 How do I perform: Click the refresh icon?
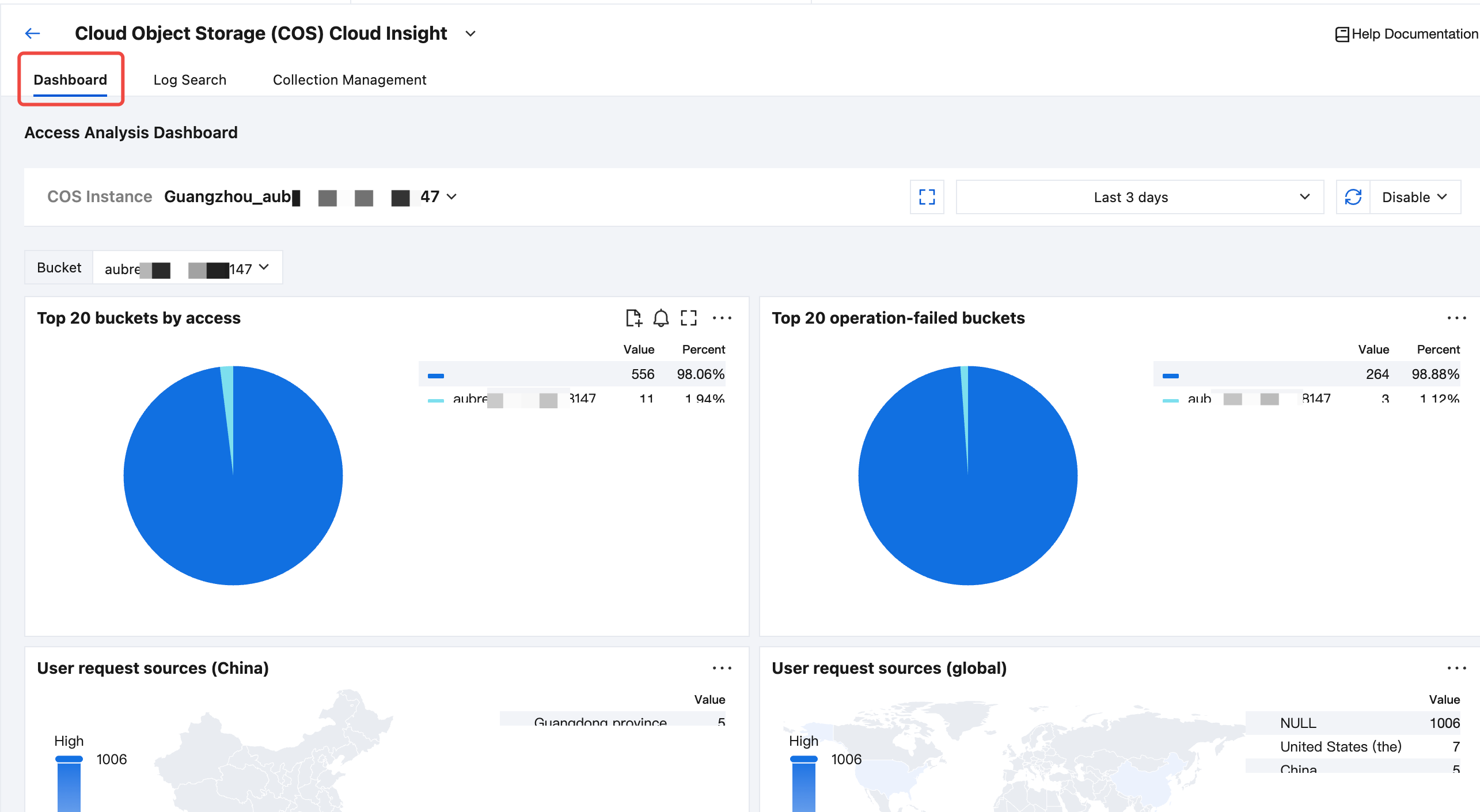1353,197
